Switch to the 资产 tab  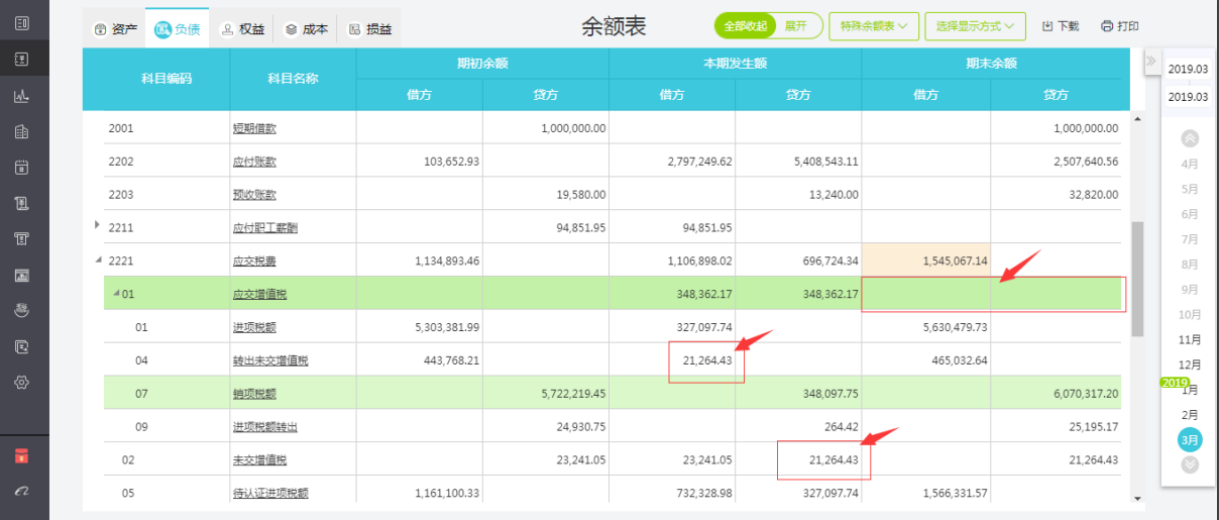115,29
